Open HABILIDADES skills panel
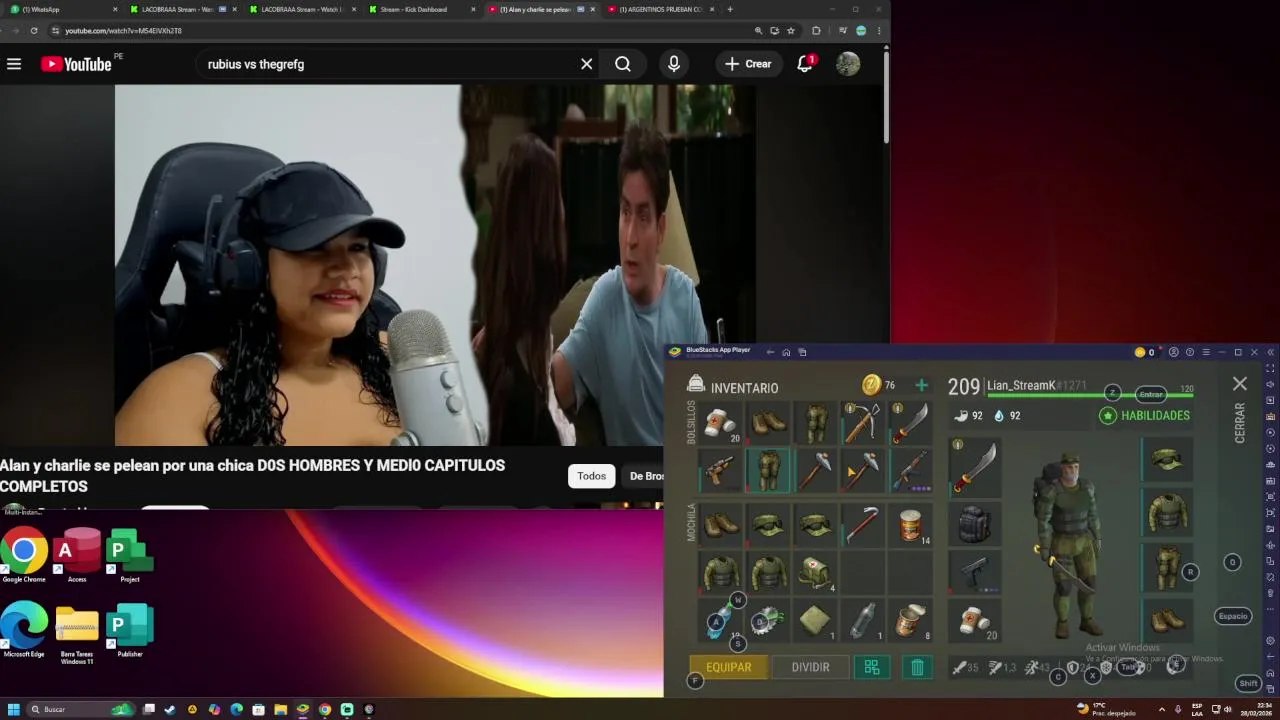The image size is (1280, 720). [1145, 415]
